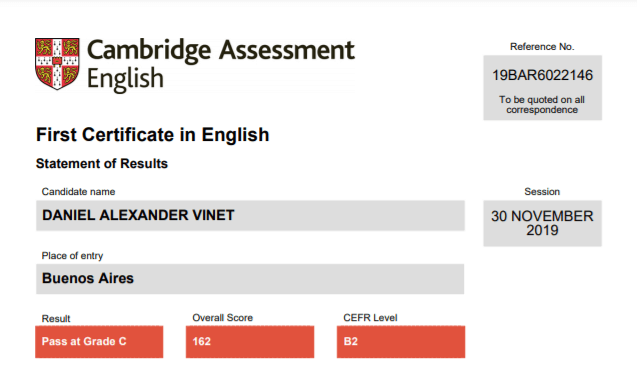Select the Buenos Aires entry field

250,279
